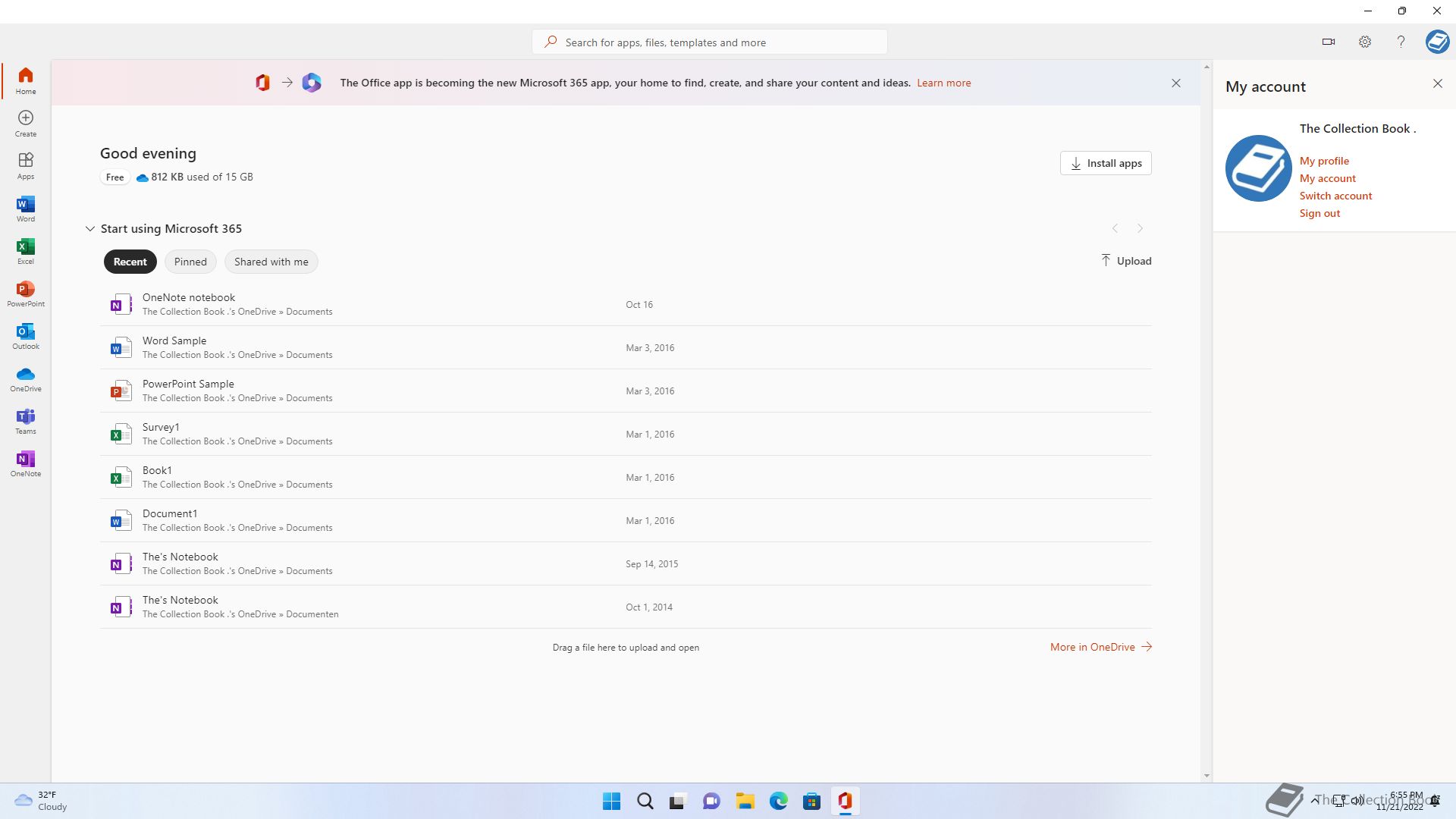Viewport: 1456px width, 819px height.
Task: Click the large profile picture in My account
Action: click(1259, 168)
